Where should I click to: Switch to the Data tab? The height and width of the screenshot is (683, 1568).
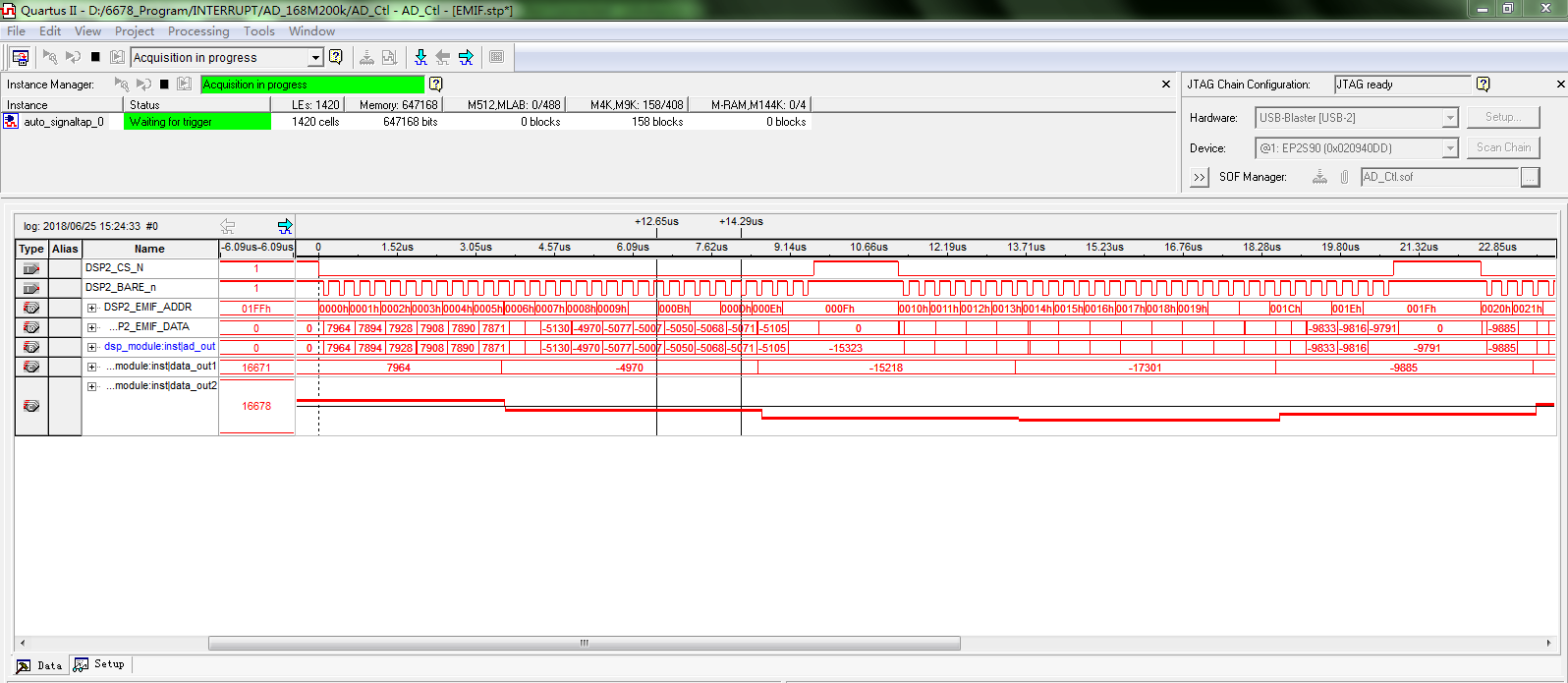(39, 665)
